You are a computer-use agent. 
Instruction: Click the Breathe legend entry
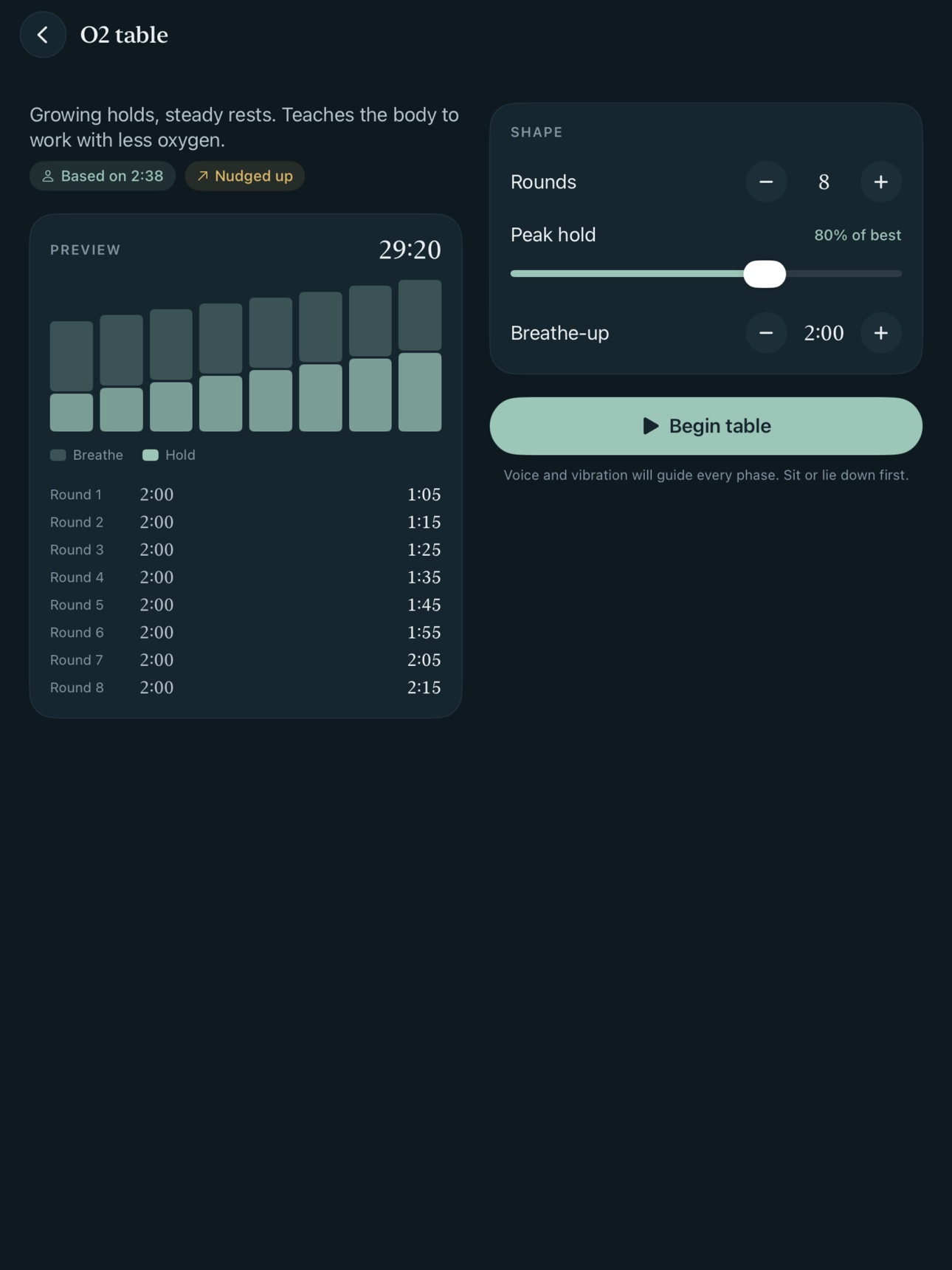coord(86,455)
